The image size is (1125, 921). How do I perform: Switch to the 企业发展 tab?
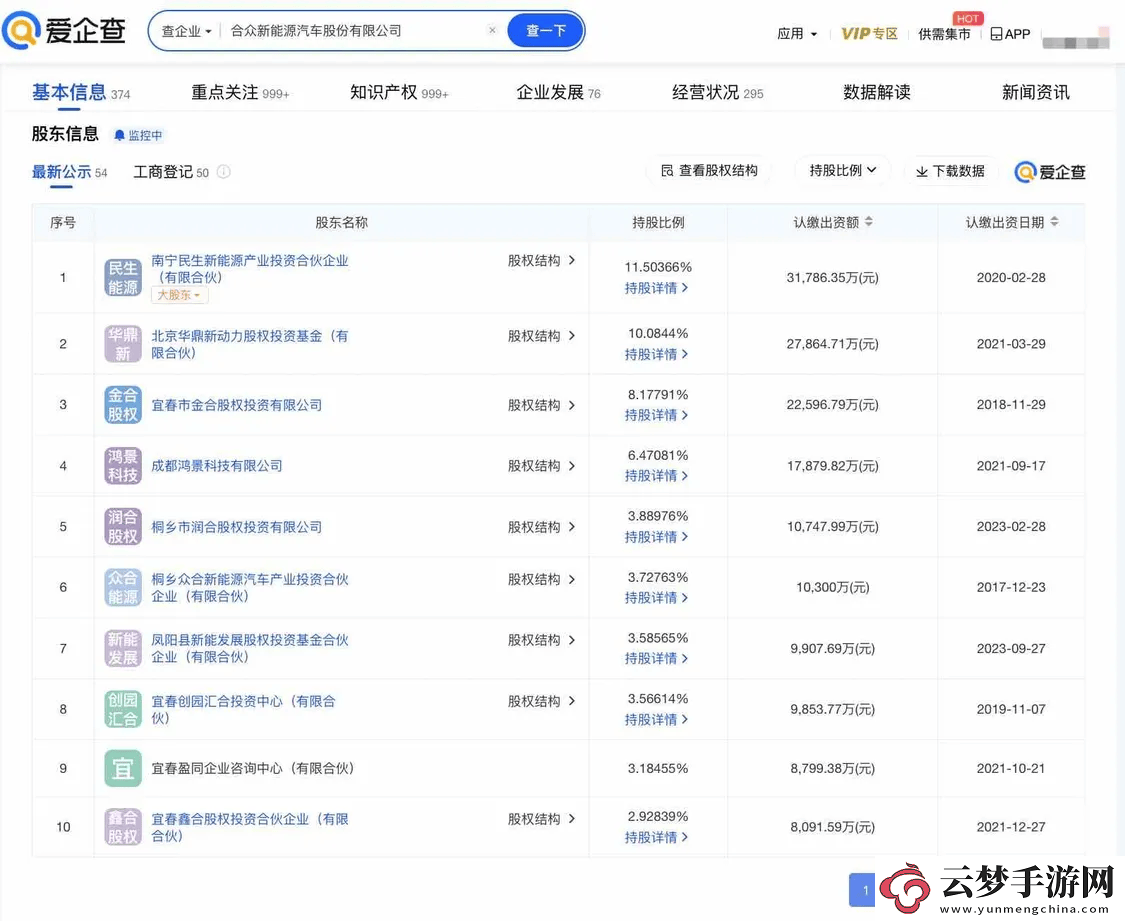(x=558, y=93)
